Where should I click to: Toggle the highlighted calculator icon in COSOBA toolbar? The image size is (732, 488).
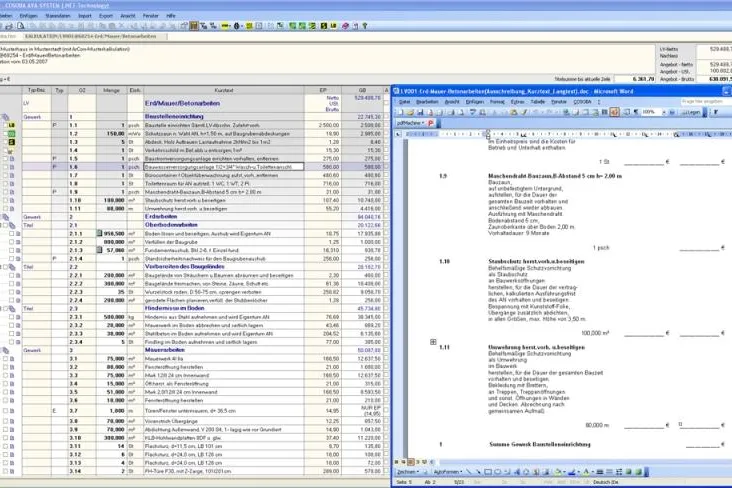pos(194,26)
